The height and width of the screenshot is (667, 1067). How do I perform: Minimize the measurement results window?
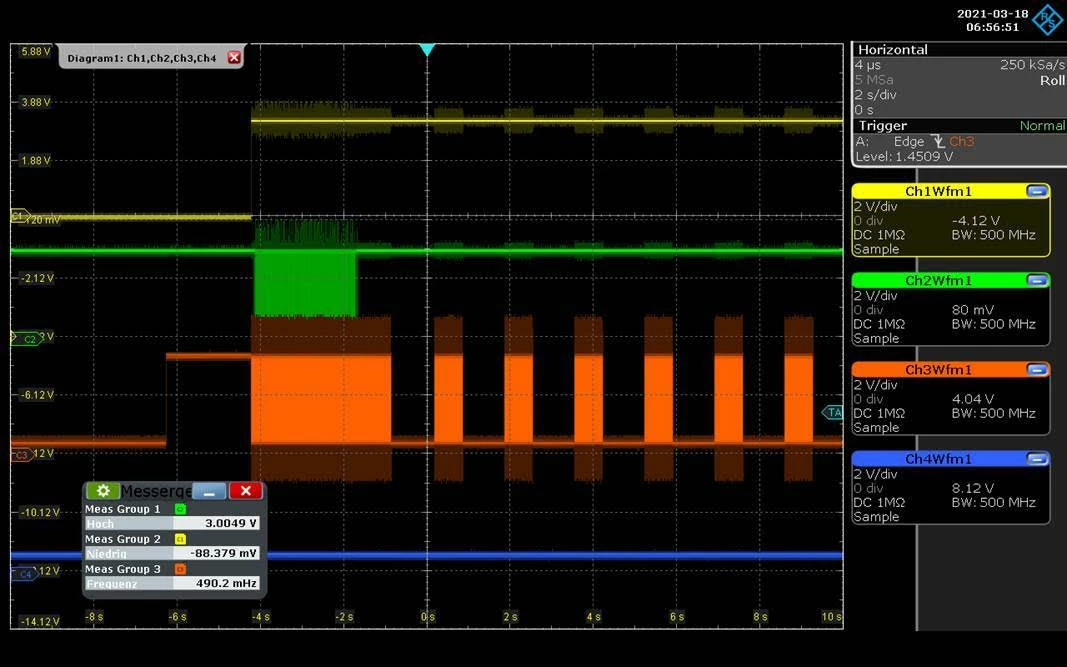pyautogui.click(x=210, y=491)
